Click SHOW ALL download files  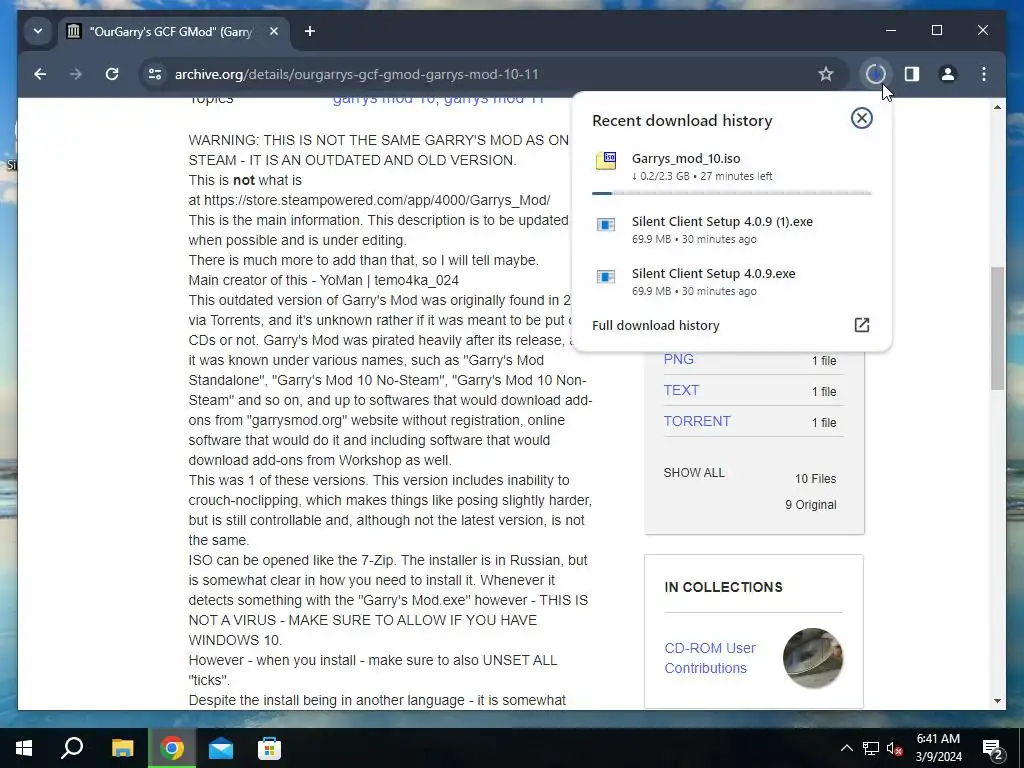click(694, 473)
